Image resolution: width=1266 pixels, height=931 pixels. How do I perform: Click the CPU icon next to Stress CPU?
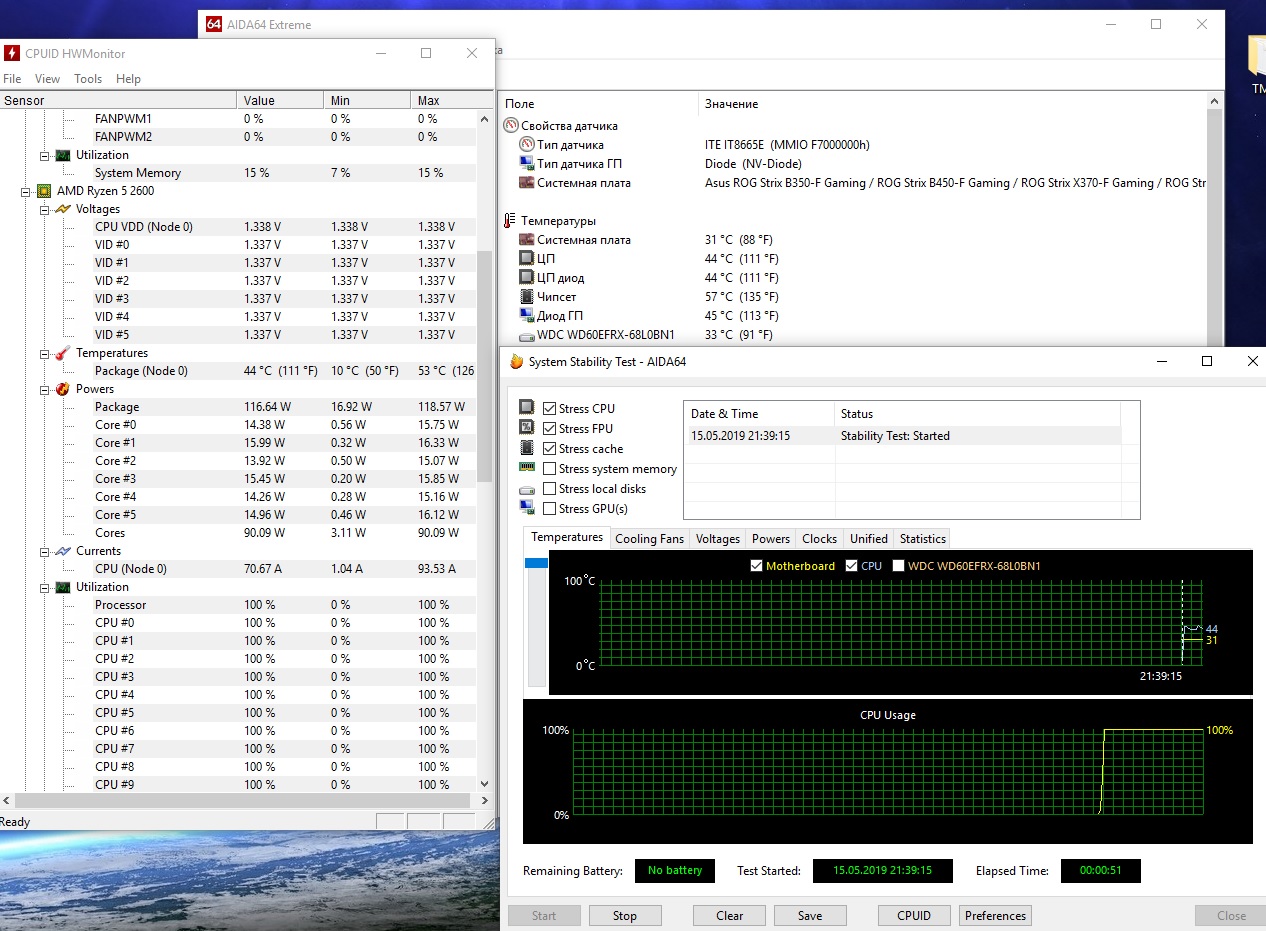click(x=527, y=408)
